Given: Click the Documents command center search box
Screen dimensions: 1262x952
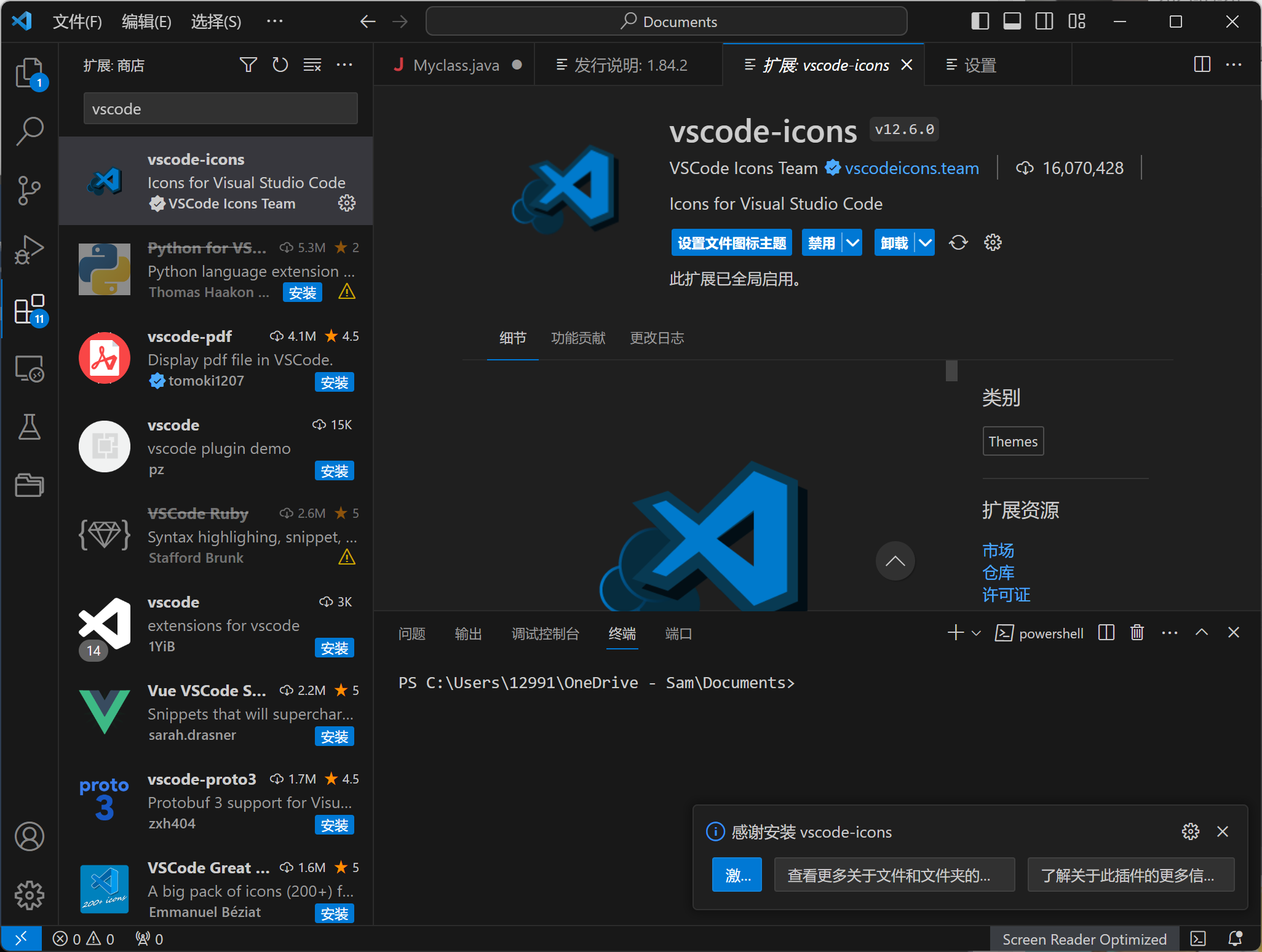Looking at the screenshot, I should tap(667, 22).
